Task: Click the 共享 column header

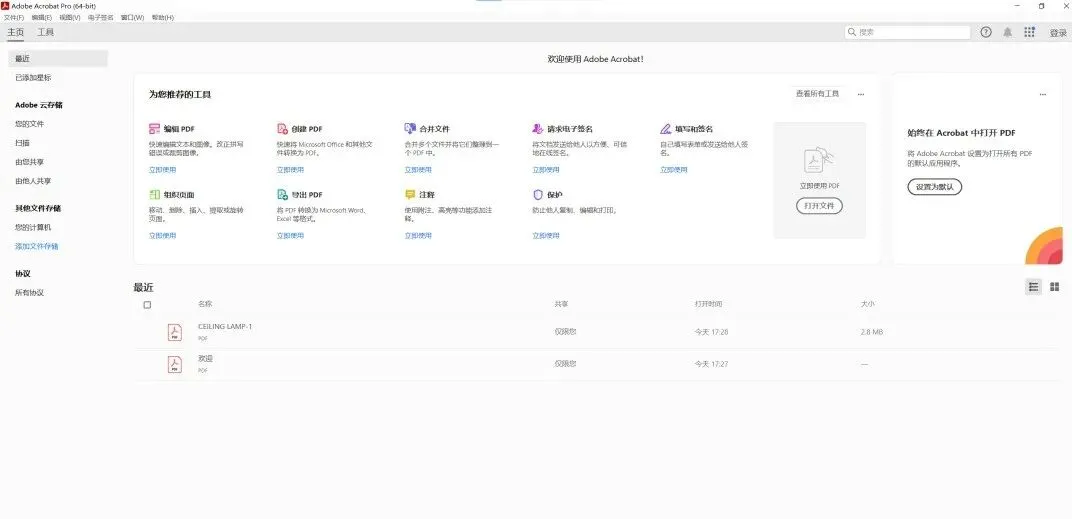Action: pyautogui.click(x=561, y=304)
